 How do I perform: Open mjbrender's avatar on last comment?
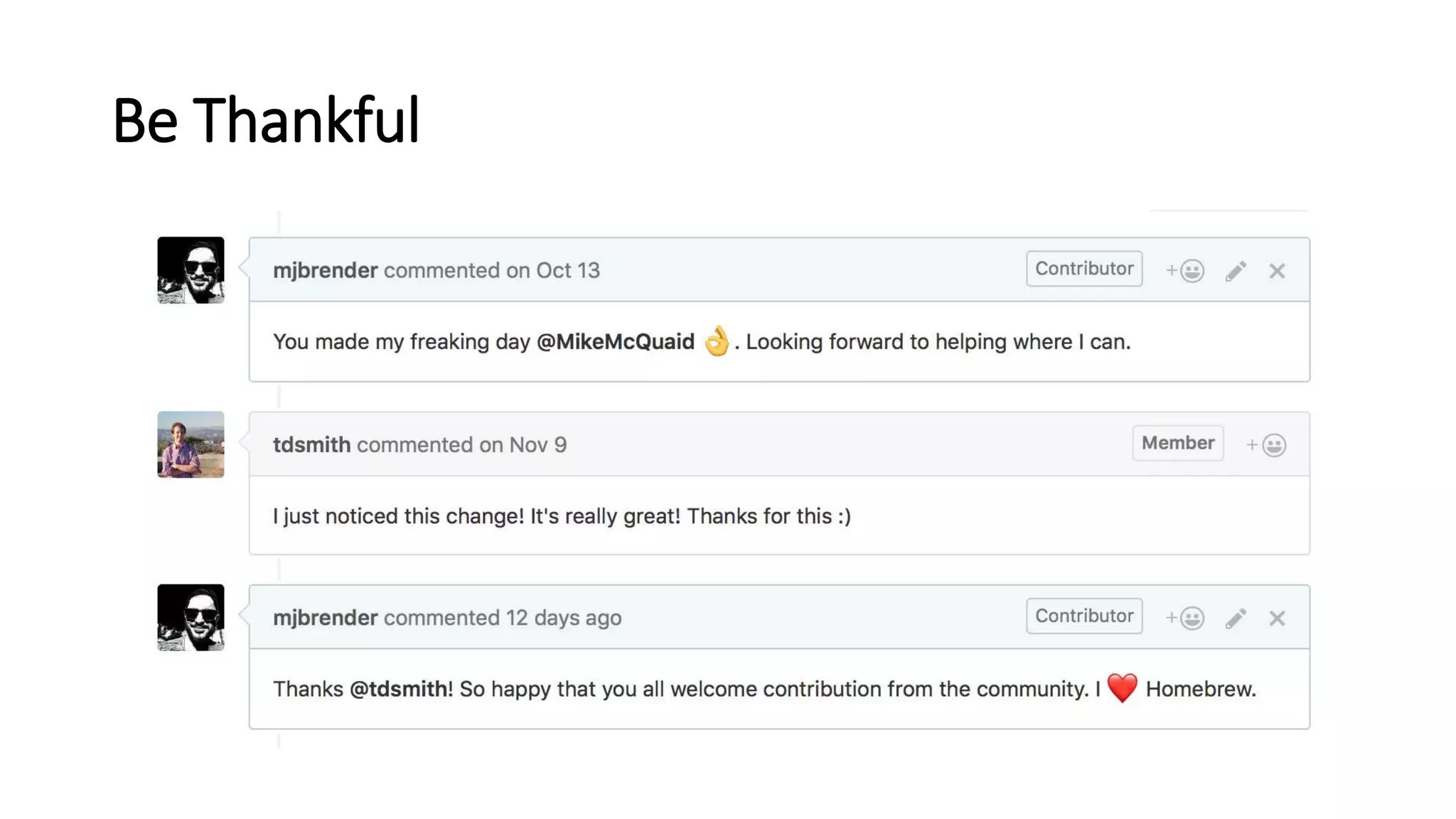pyautogui.click(x=191, y=617)
